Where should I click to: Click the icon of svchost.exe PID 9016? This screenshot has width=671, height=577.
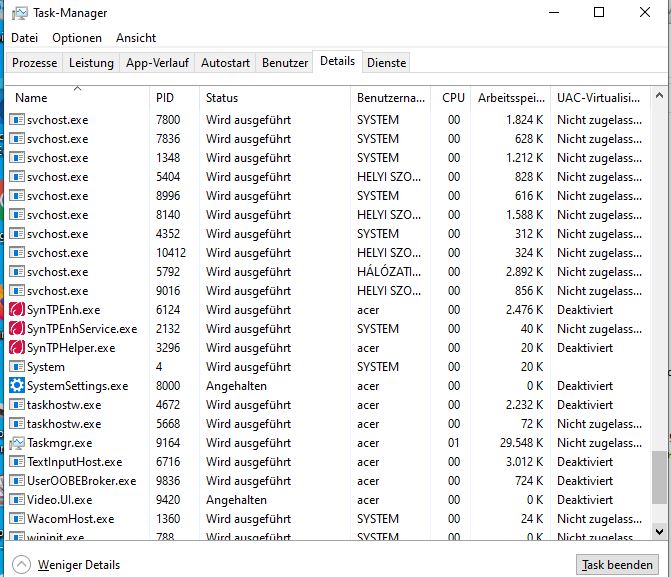[17, 291]
